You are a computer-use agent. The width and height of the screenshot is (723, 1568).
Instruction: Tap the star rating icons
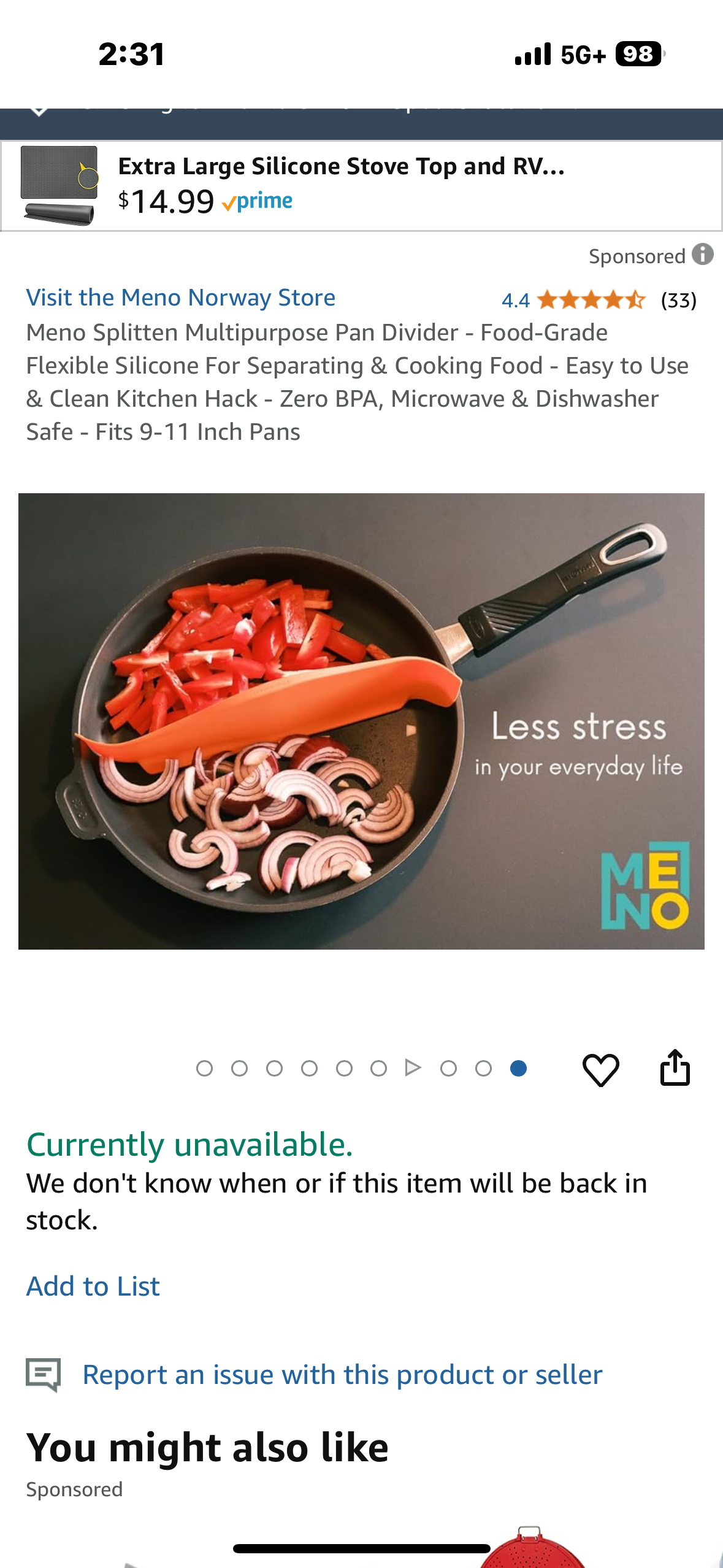pos(591,300)
